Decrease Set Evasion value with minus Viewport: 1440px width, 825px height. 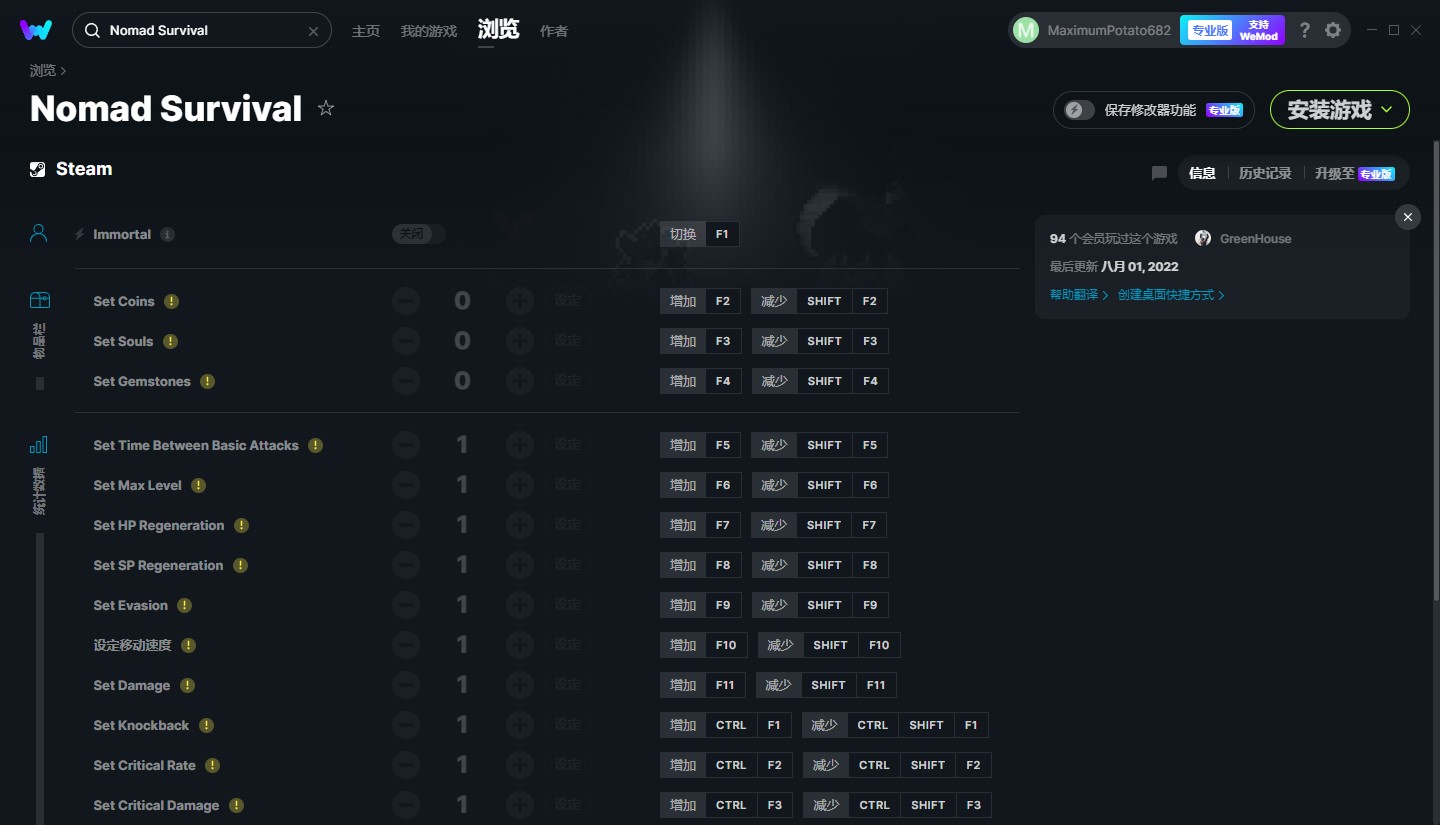(406, 605)
